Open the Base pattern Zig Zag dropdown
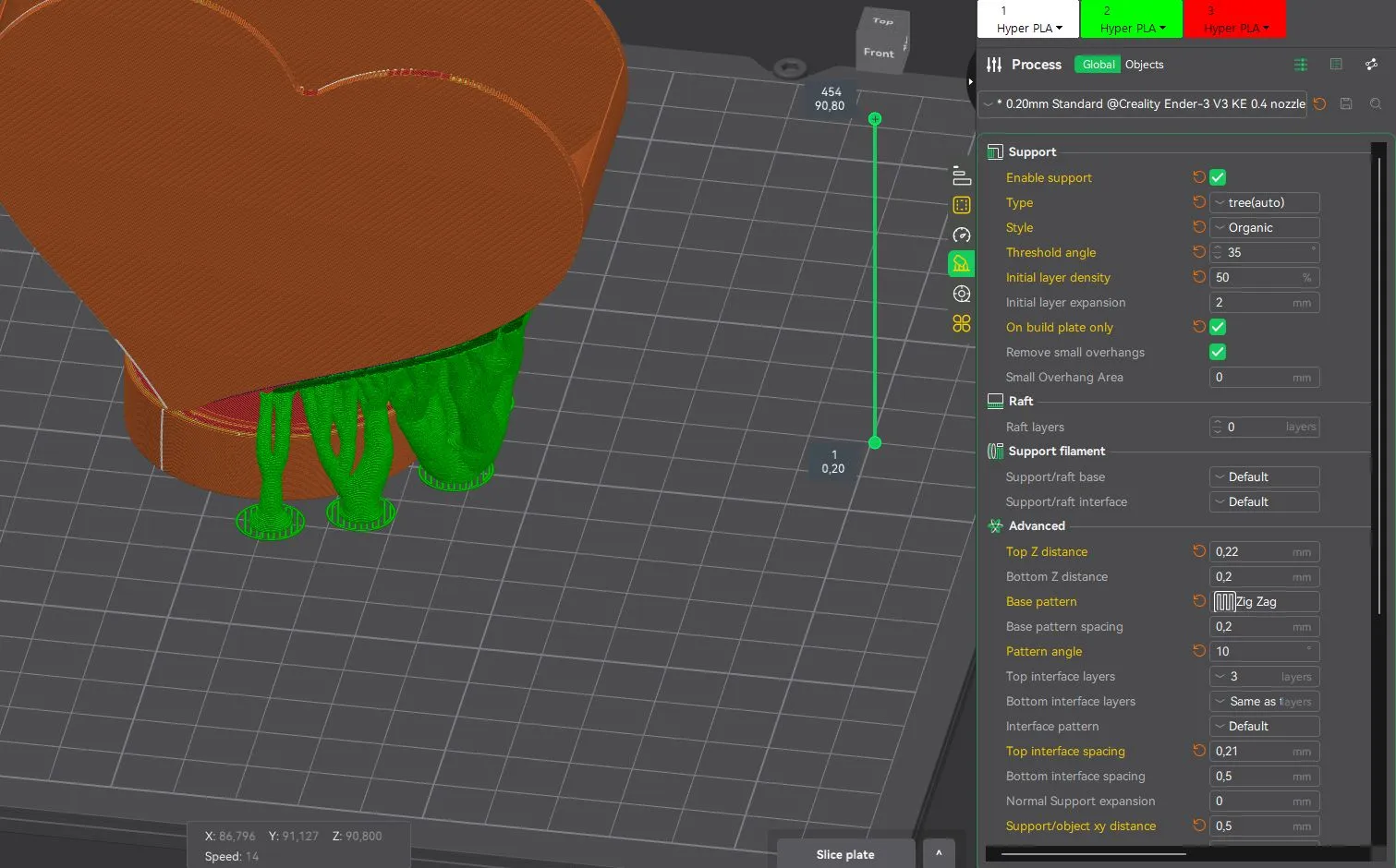This screenshot has width=1396, height=868. [x=1264, y=601]
